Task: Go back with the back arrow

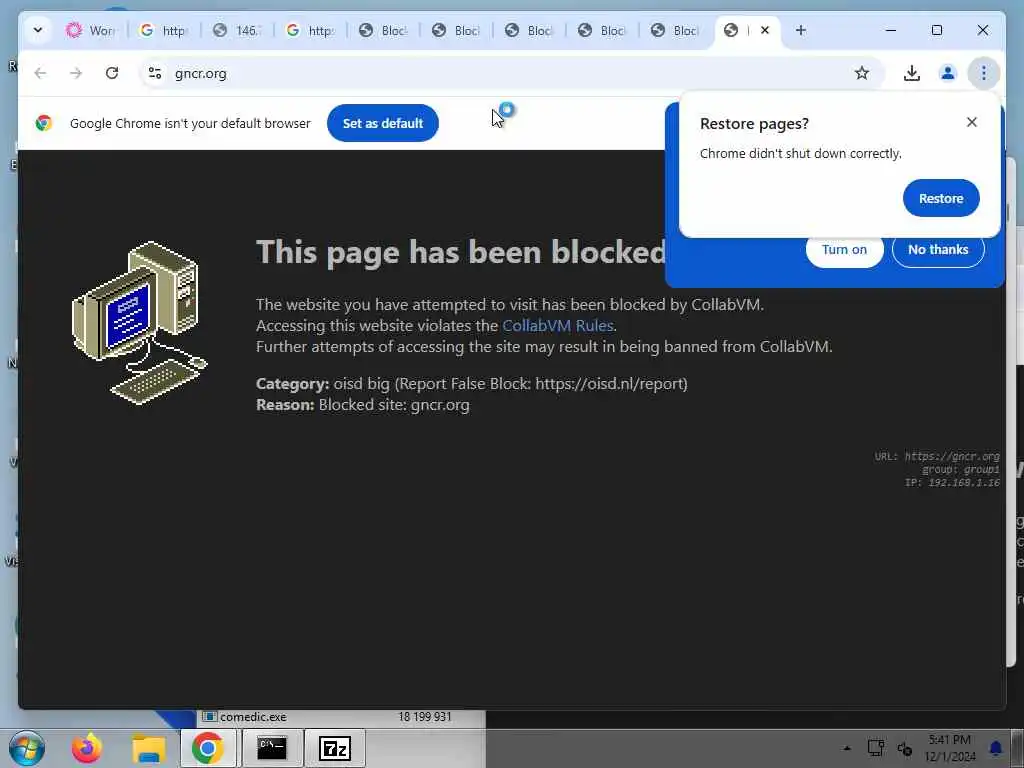Action: 40,73
